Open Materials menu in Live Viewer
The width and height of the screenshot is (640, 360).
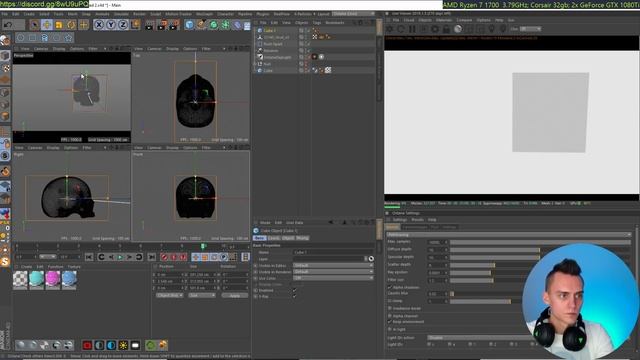(x=444, y=20)
